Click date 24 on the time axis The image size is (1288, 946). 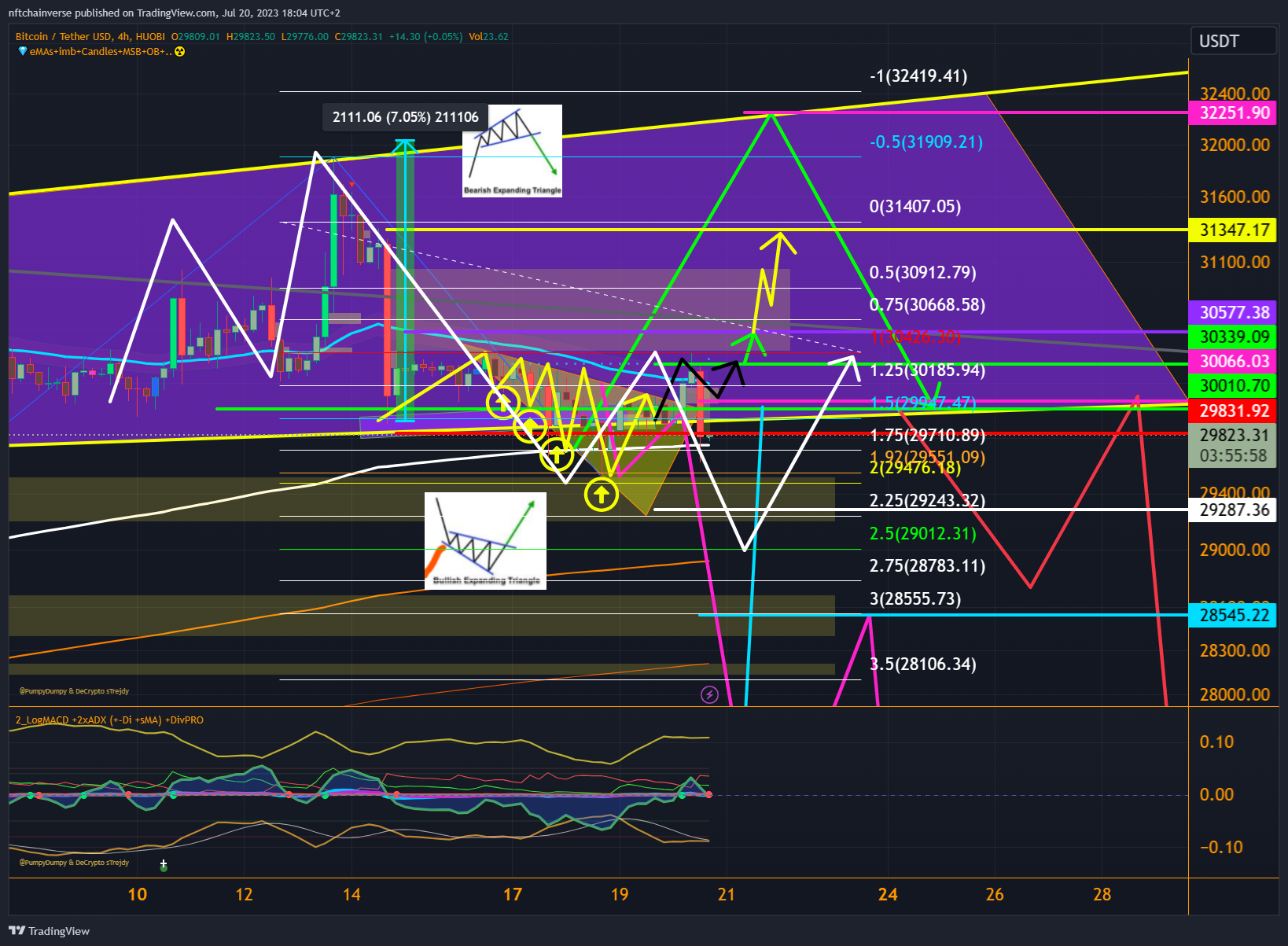click(888, 894)
